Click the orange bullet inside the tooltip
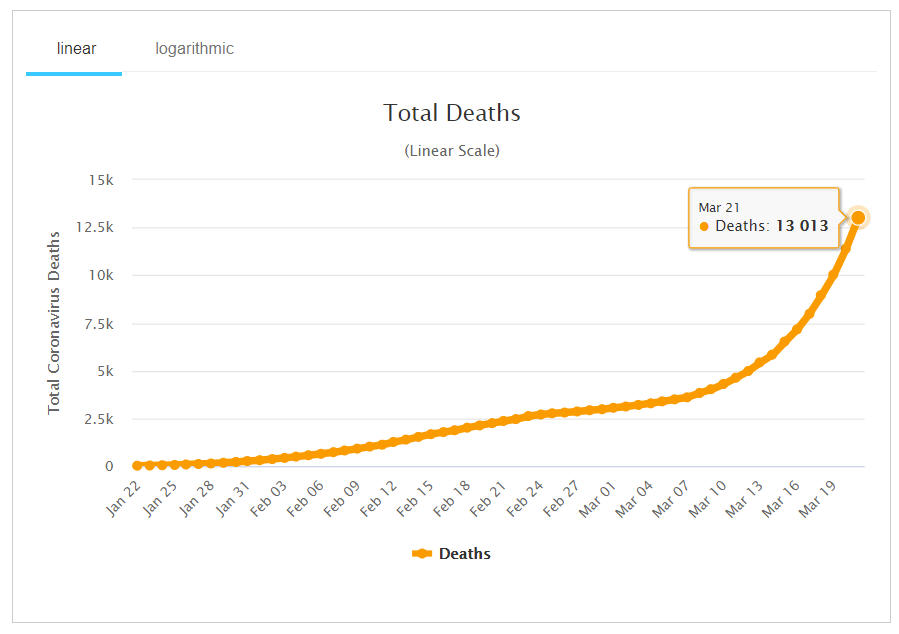 (x=704, y=227)
